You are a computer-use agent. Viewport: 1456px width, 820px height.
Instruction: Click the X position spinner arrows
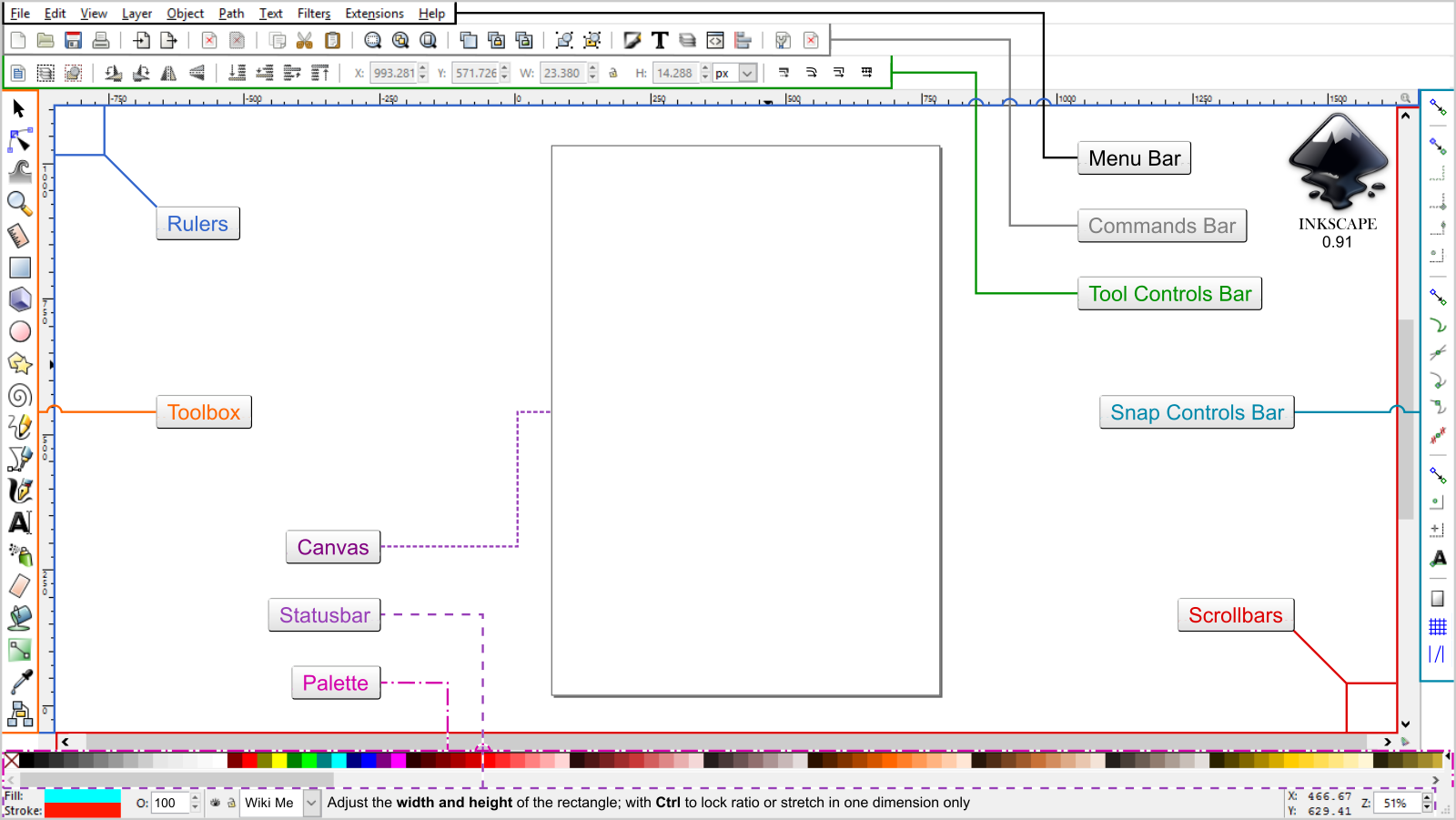tap(423, 73)
